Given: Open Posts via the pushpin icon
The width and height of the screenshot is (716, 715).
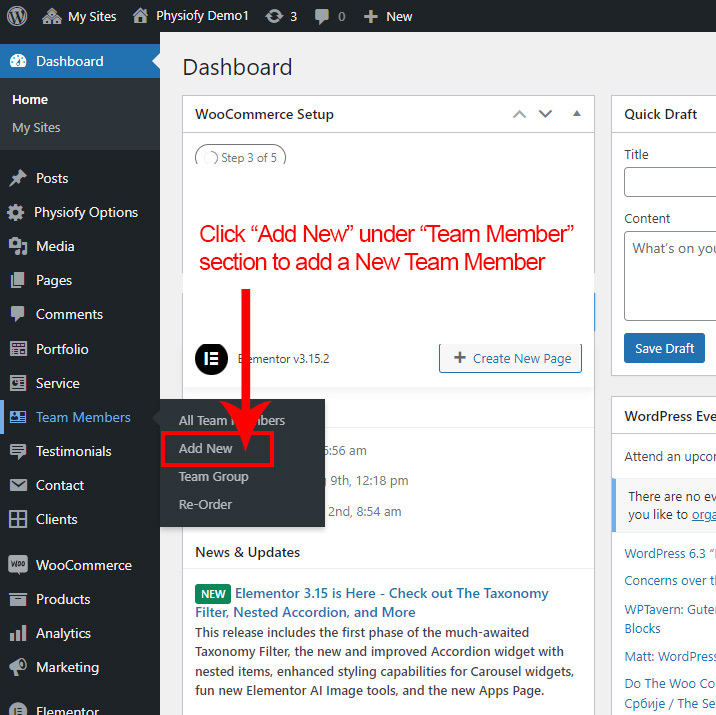Looking at the screenshot, I should (17, 178).
